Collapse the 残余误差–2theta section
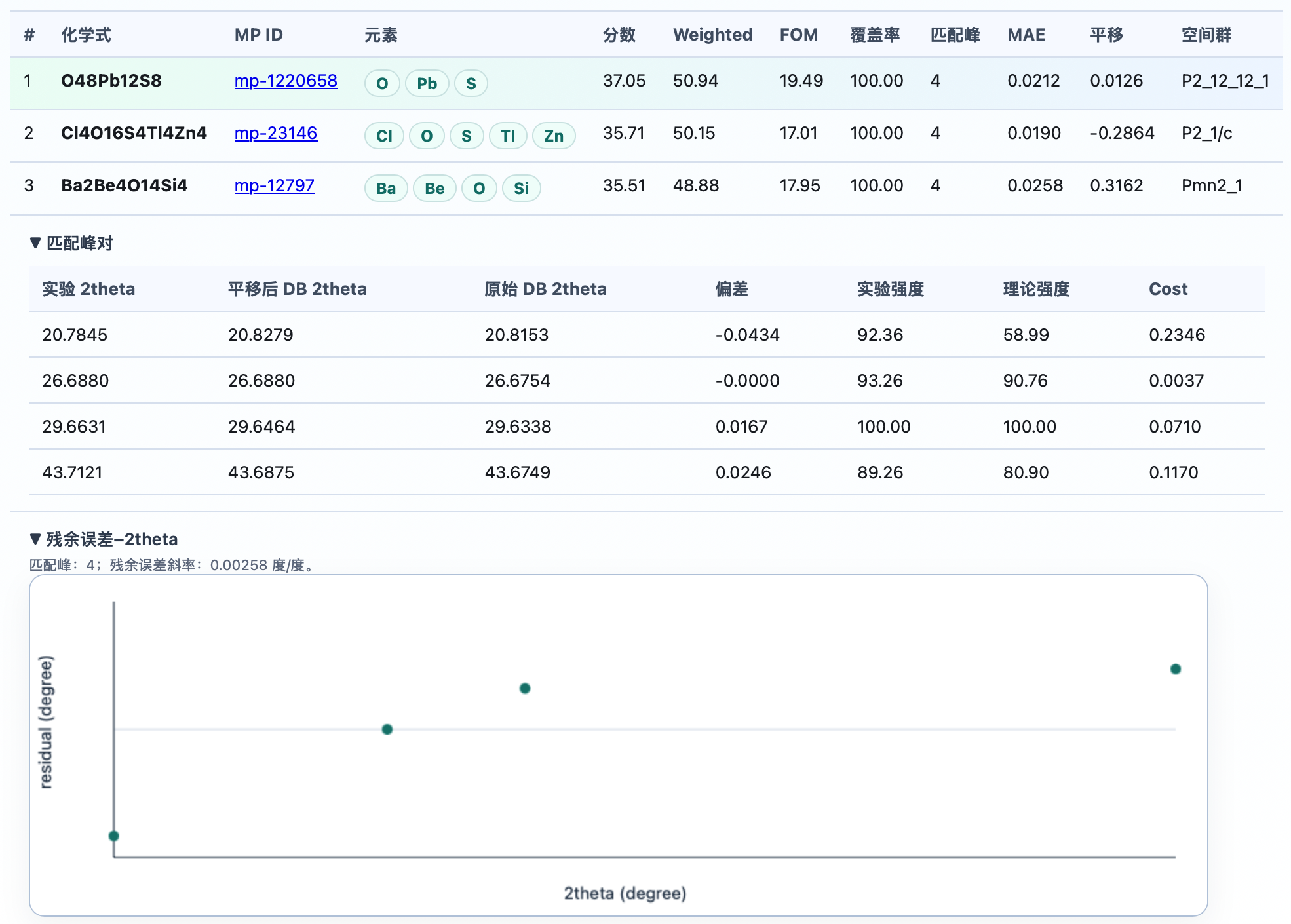 pyautogui.click(x=104, y=539)
